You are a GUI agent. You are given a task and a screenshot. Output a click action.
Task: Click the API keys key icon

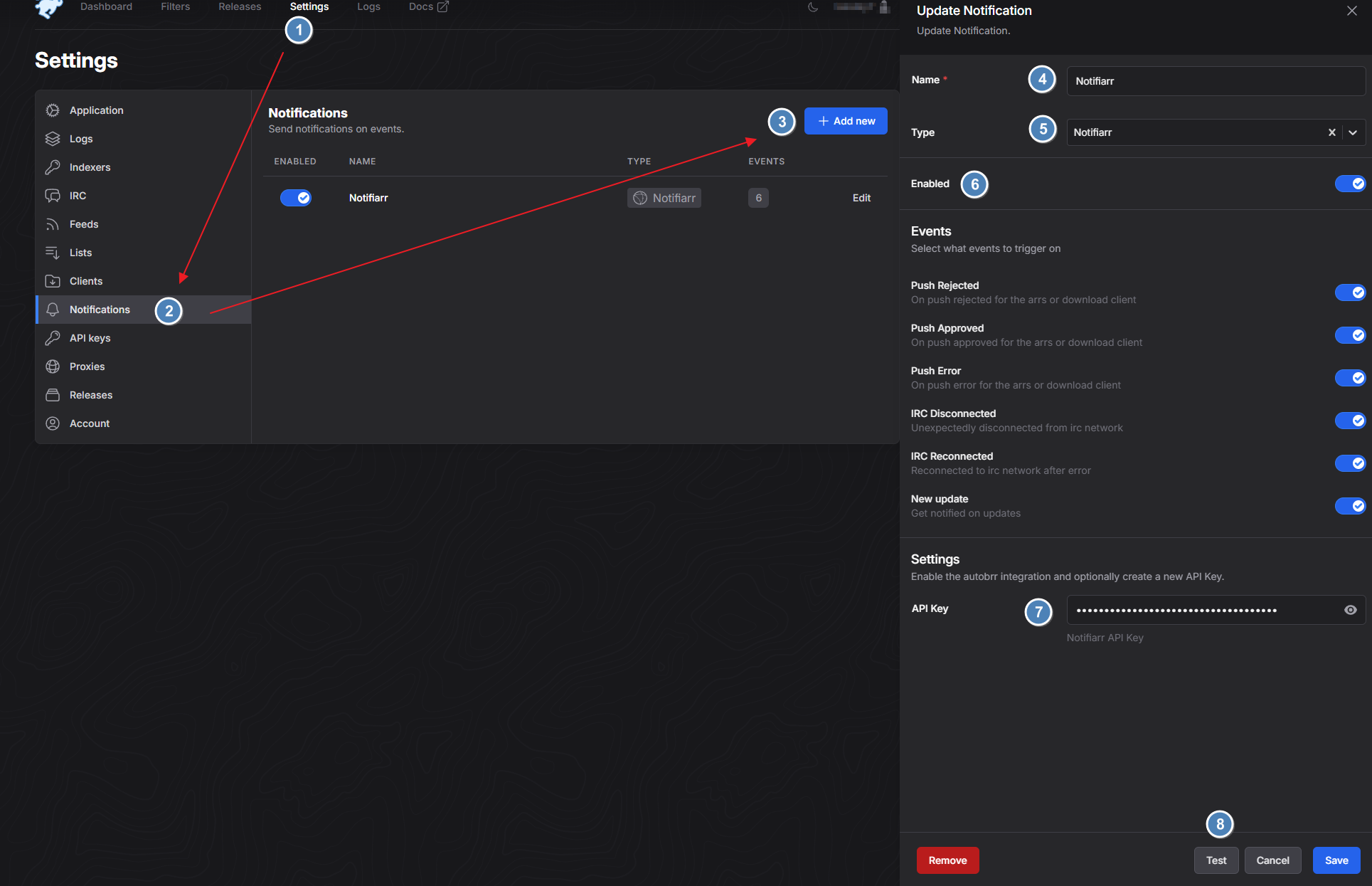[x=53, y=338]
